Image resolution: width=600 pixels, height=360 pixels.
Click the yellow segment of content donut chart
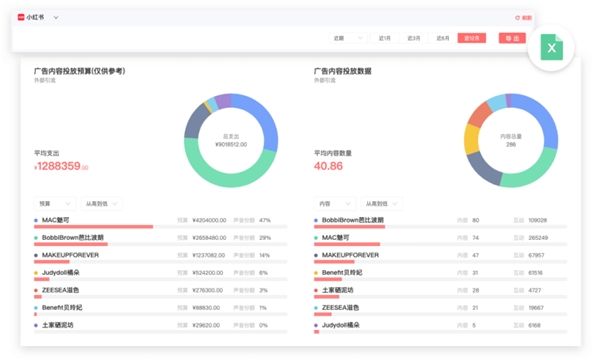pyautogui.click(x=472, y=138)
